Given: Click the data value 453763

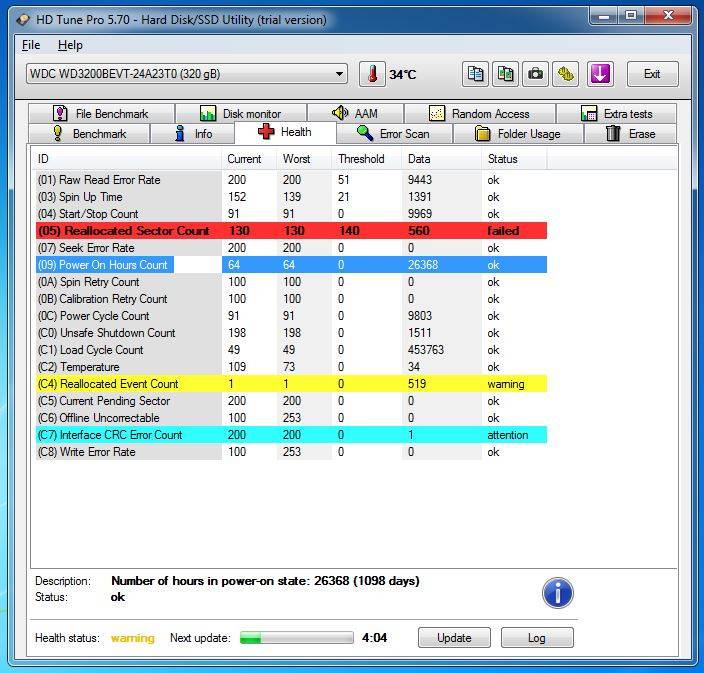Looking at the screenshot, I should [x=426, y=350].
